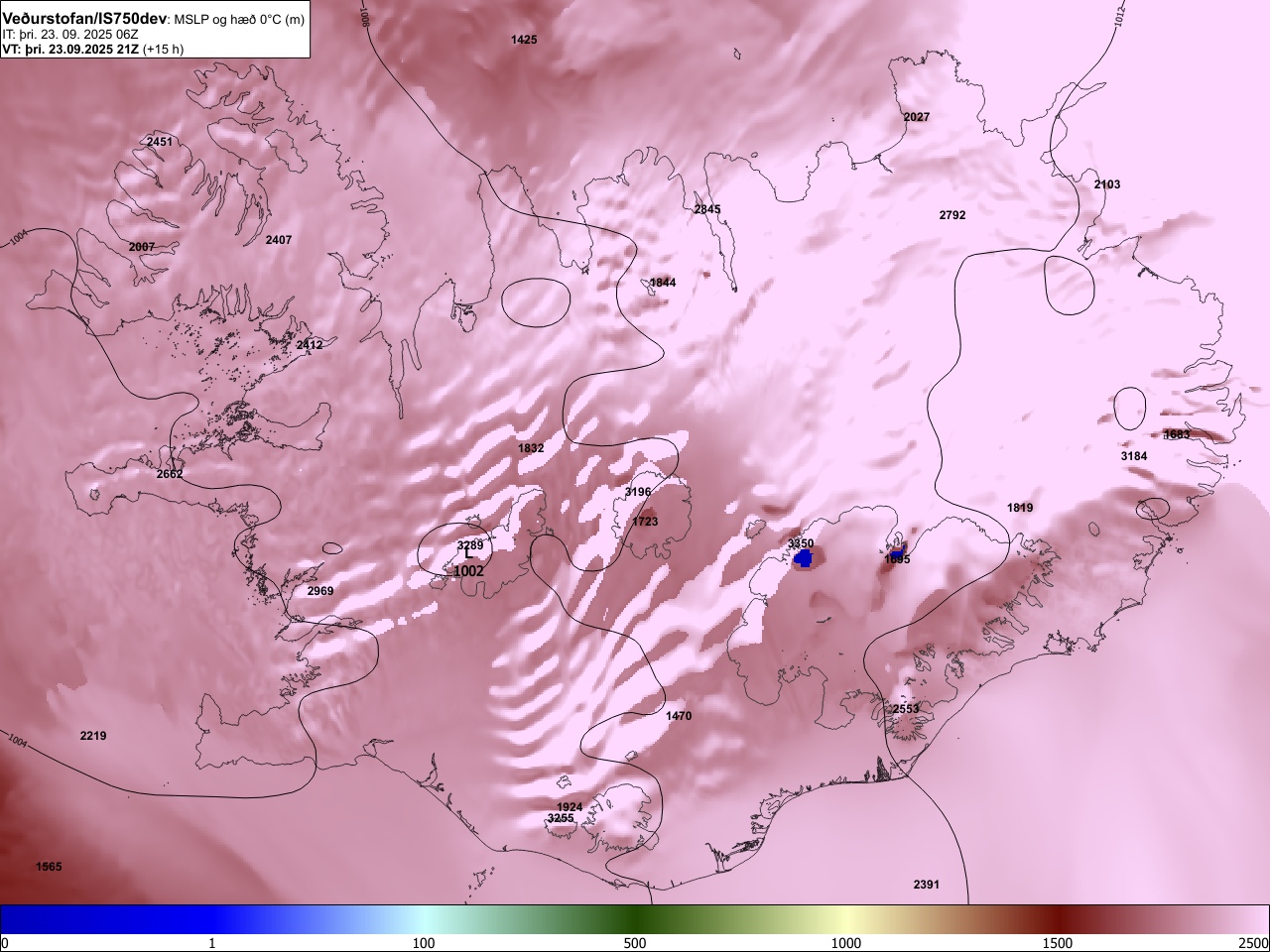Click the '100' tick on color scale
Screen dimensions: 1270x952
(424, 943)
